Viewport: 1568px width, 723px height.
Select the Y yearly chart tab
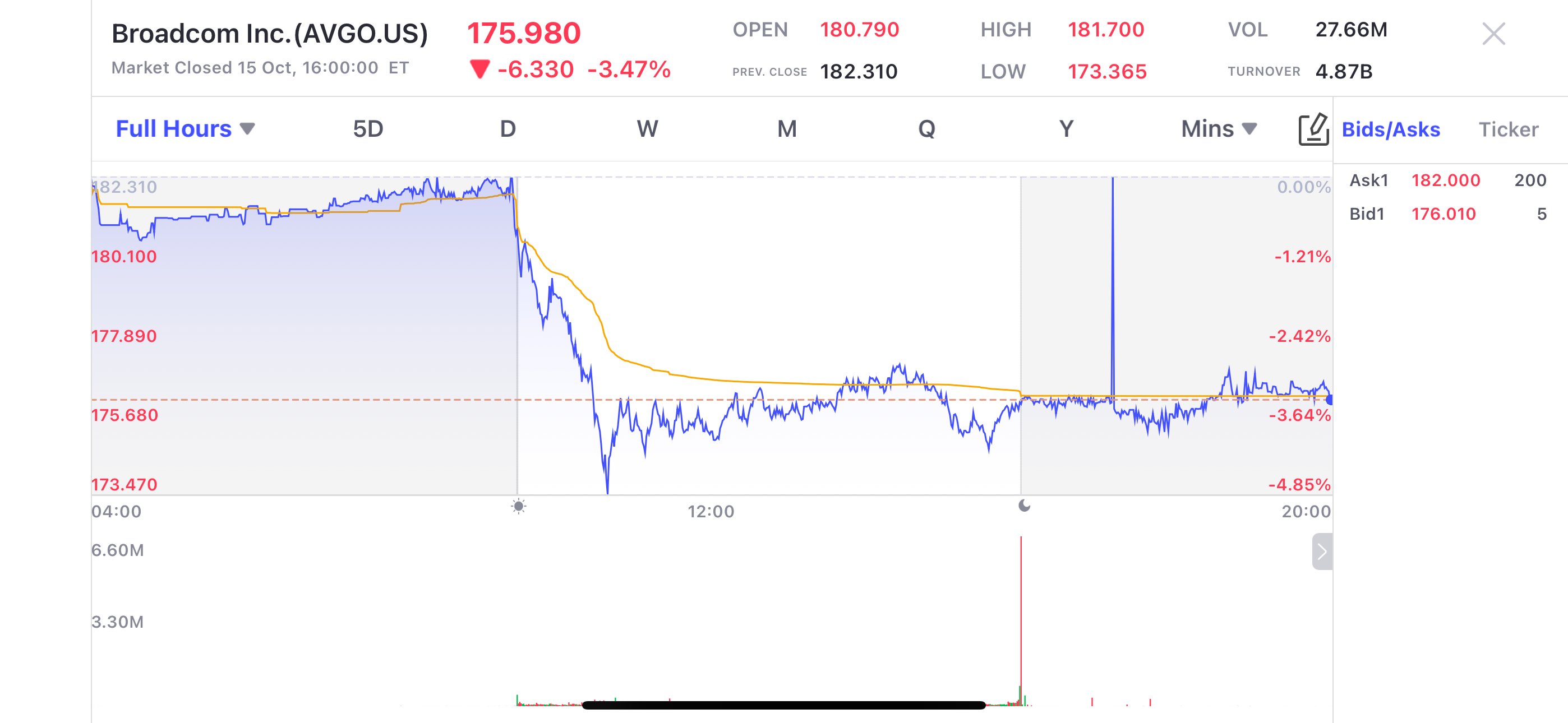tap(1066, 129)
